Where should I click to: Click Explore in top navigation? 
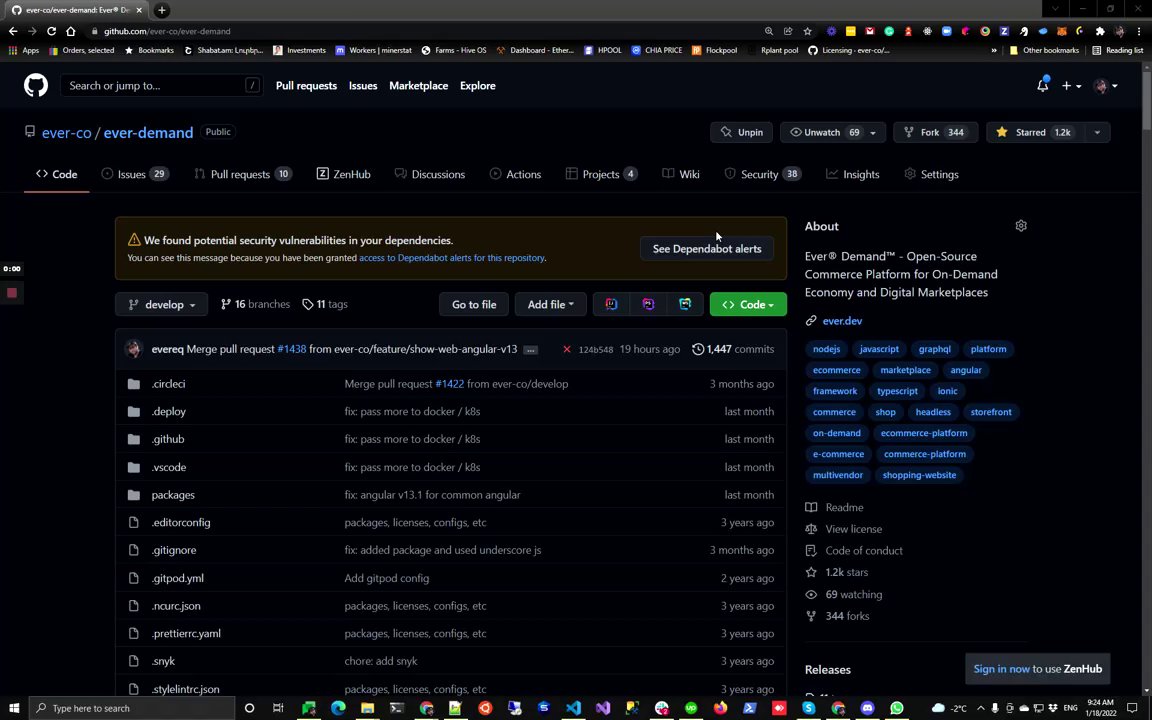click(x=478, y=86)
